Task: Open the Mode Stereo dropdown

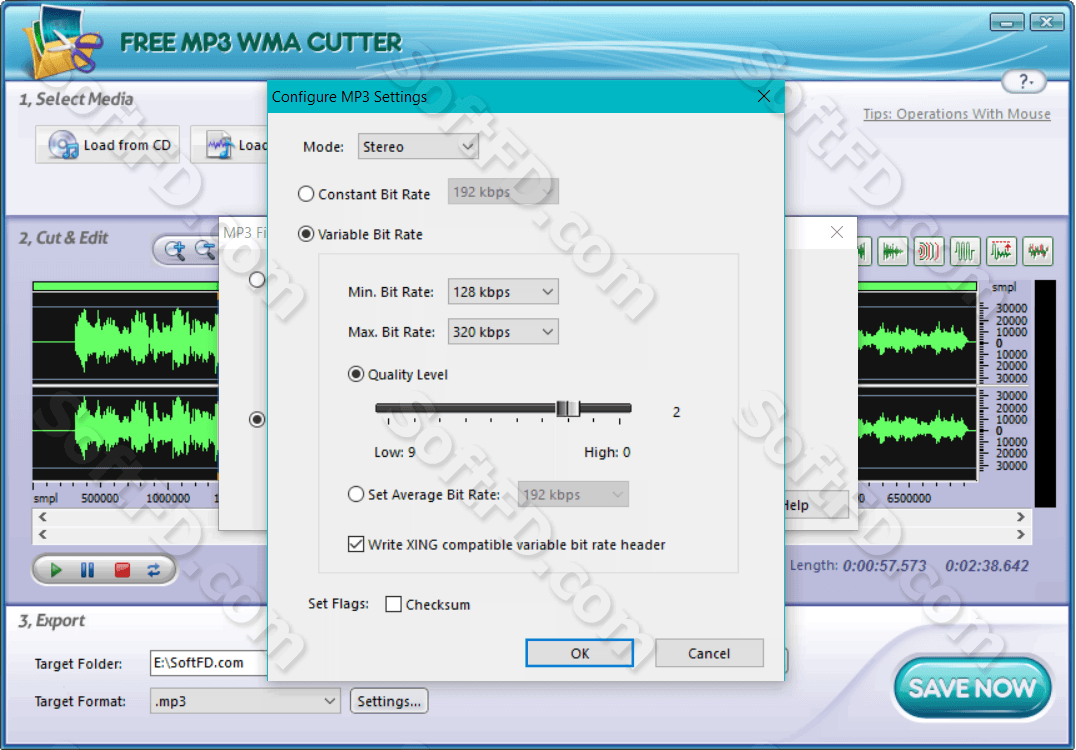Action: pyautogui.click(x=418, y=146)
